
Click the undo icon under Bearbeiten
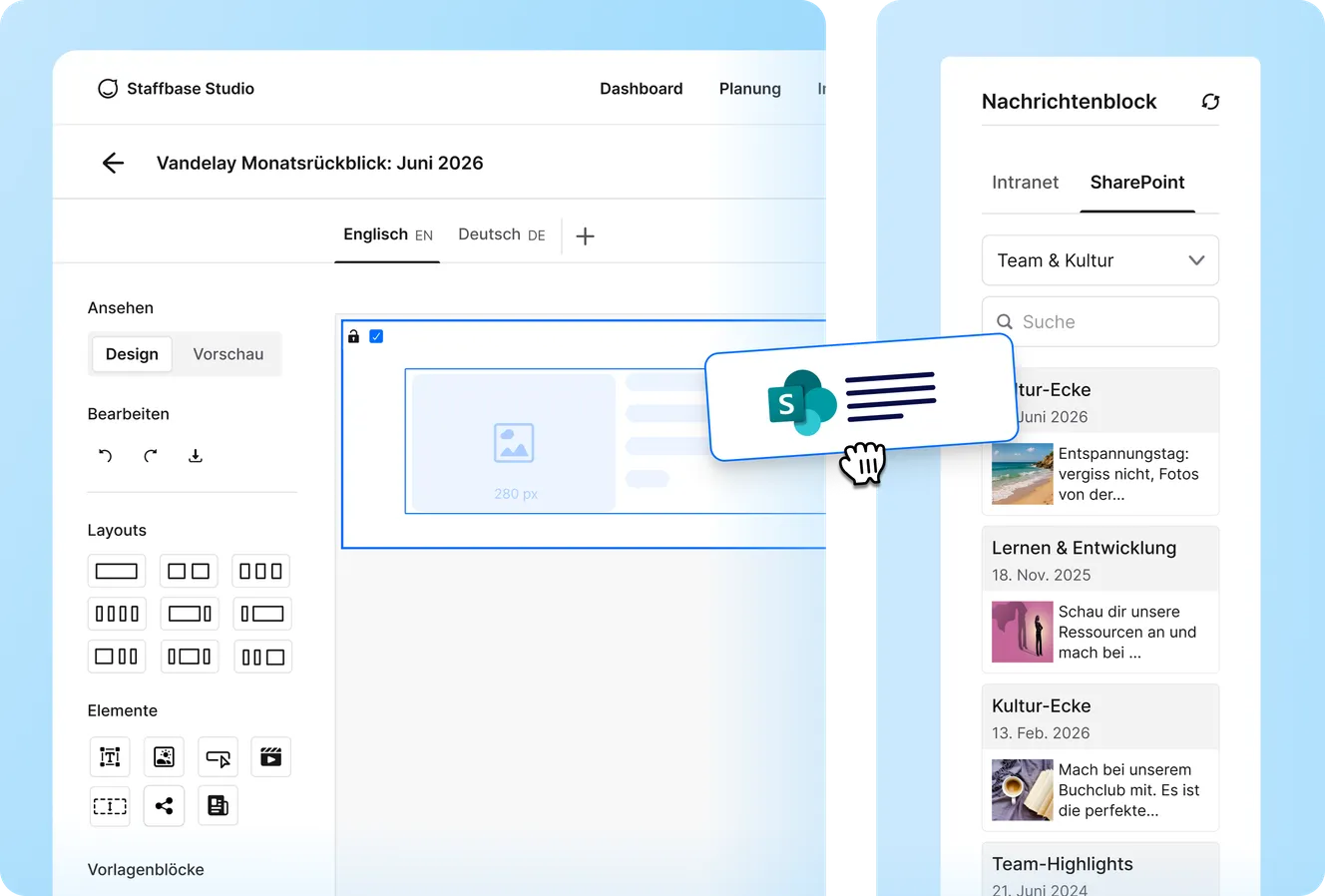click(105, 456)
